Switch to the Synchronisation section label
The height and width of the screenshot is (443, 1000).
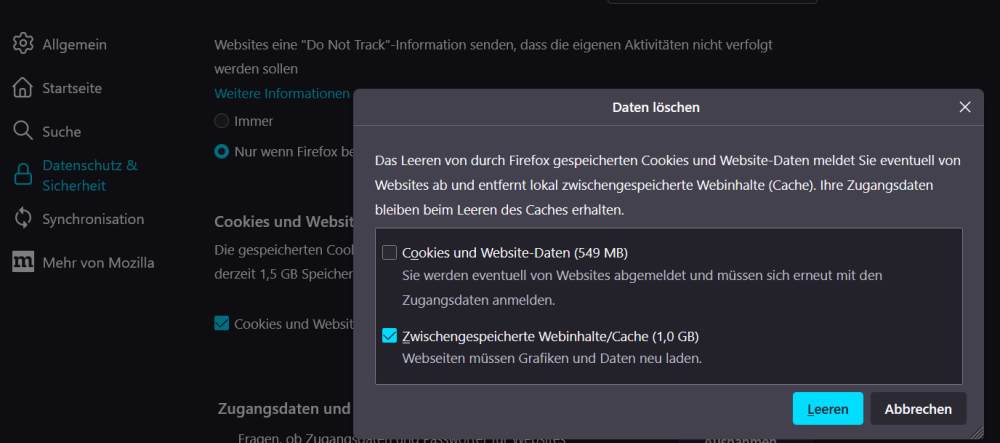pyautogui.click(x=93, y=219)
